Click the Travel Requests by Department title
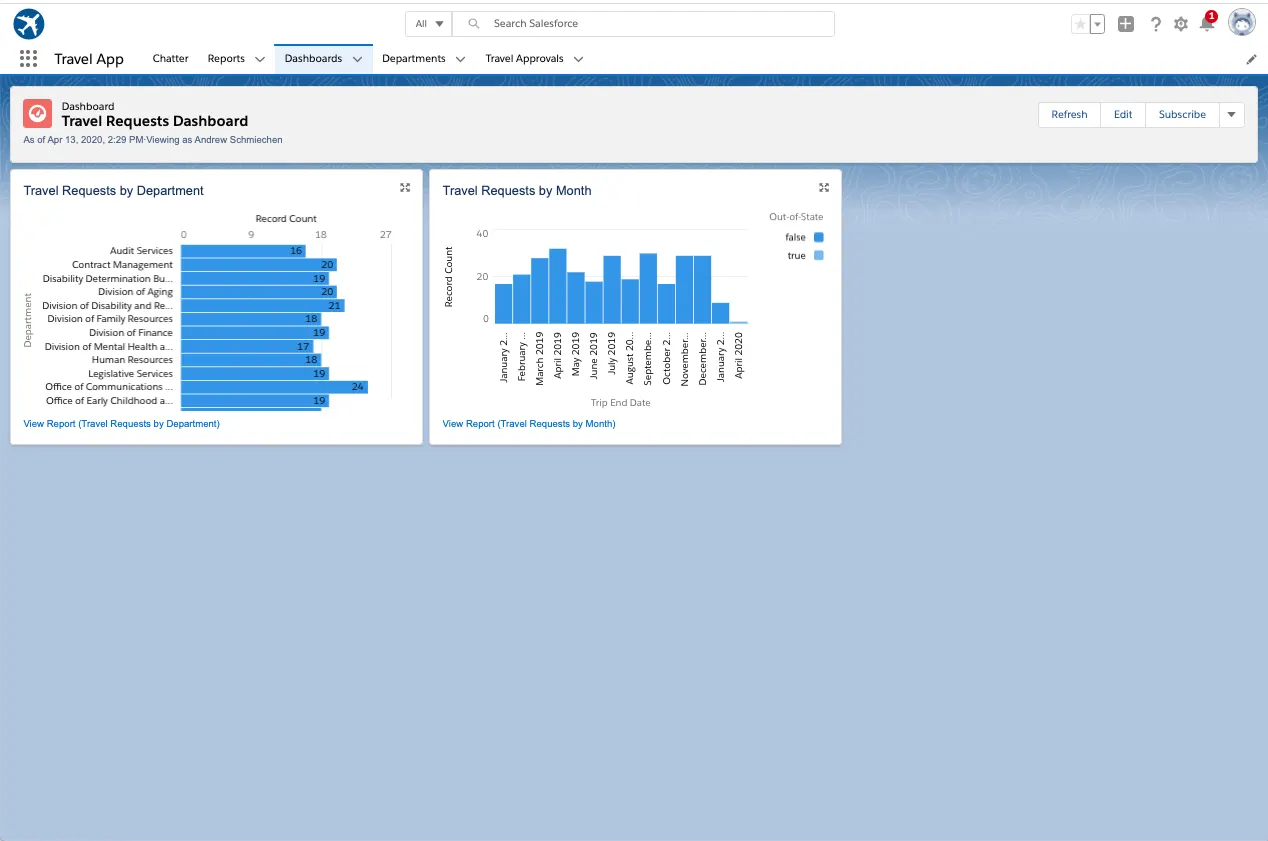Screen dimensions: 1268x841 click(x=113, y=190)
